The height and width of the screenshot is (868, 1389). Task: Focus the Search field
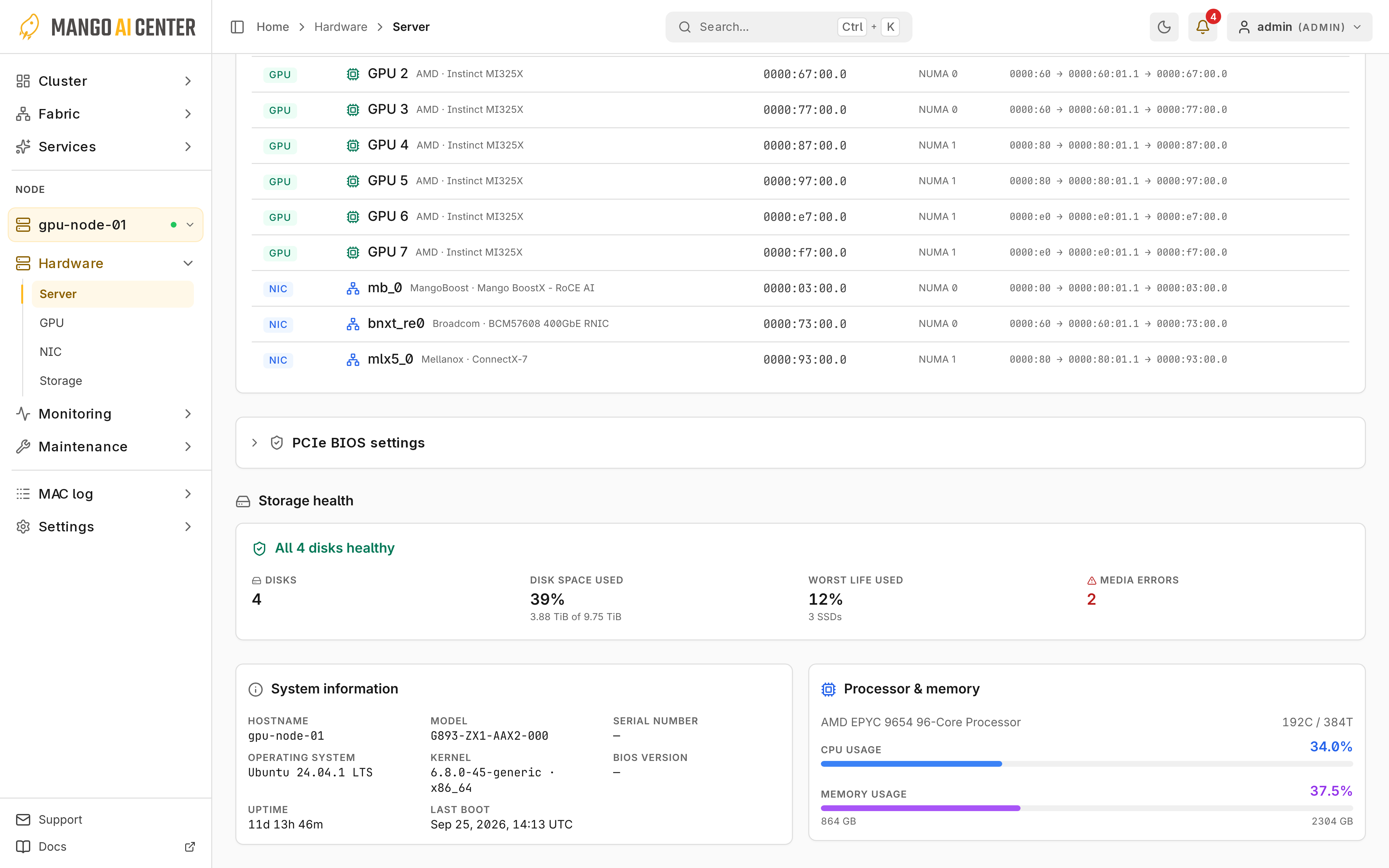789,27
